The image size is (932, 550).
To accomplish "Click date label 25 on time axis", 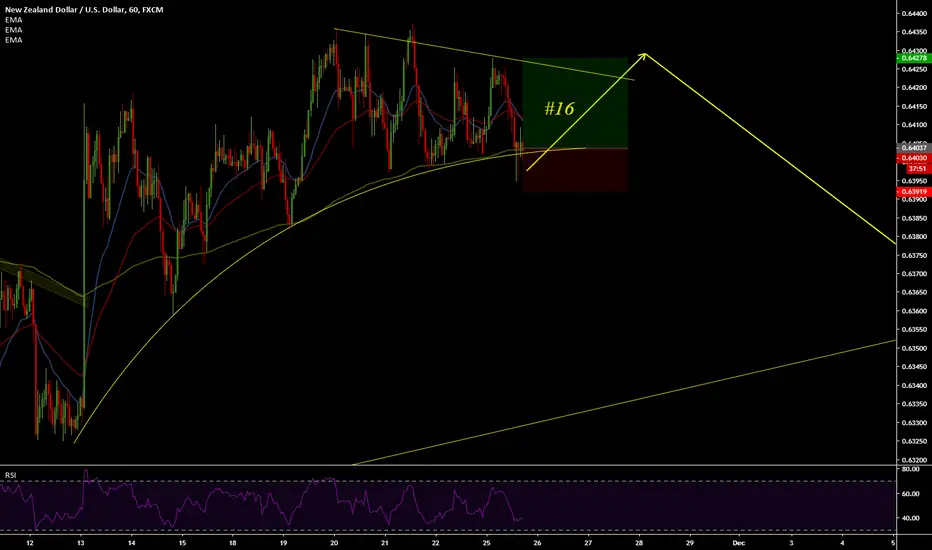I will point(487,542).
